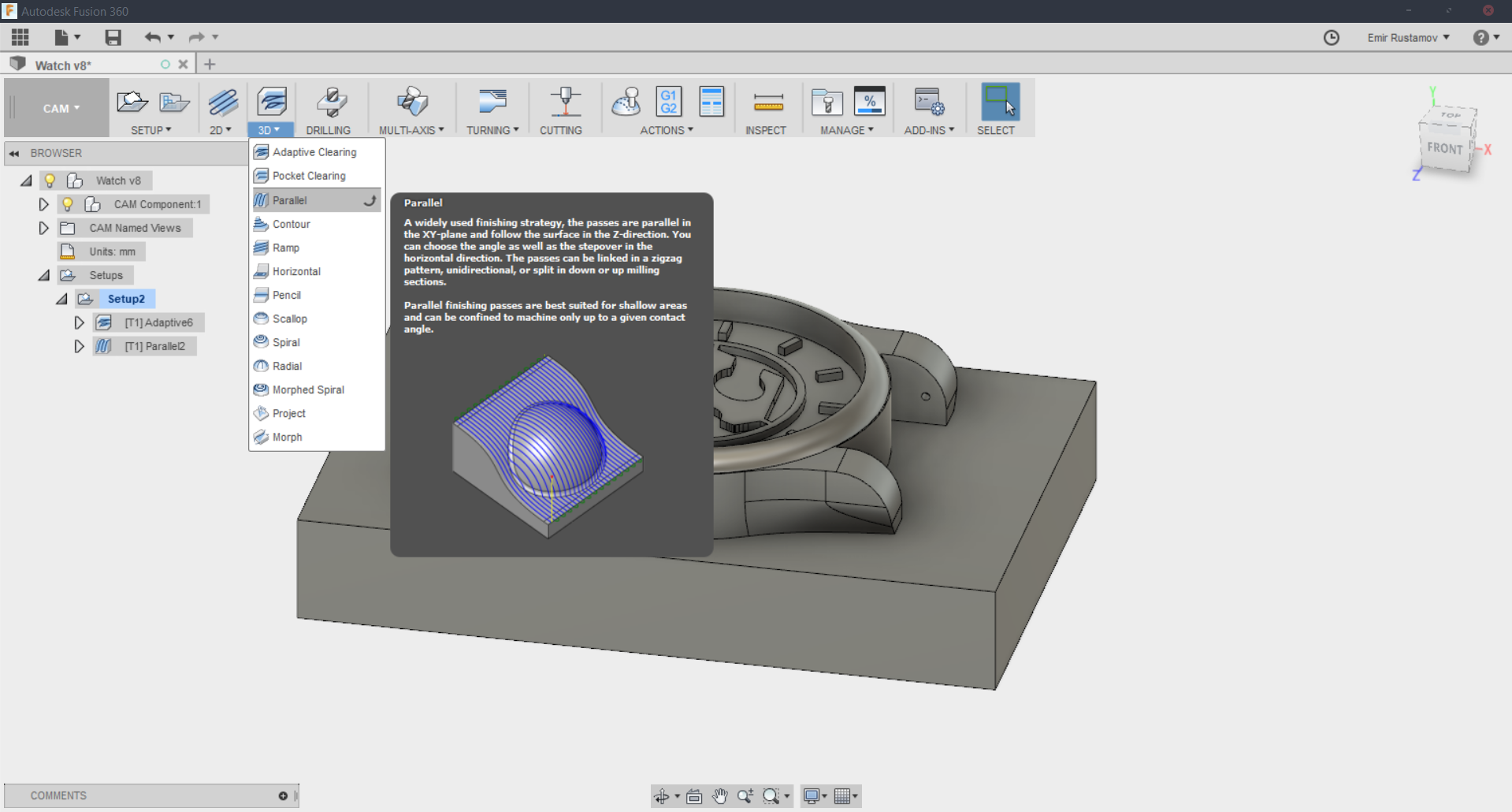
Task: Collapse the Setup2 tree node
Action: tap(61, 299)
